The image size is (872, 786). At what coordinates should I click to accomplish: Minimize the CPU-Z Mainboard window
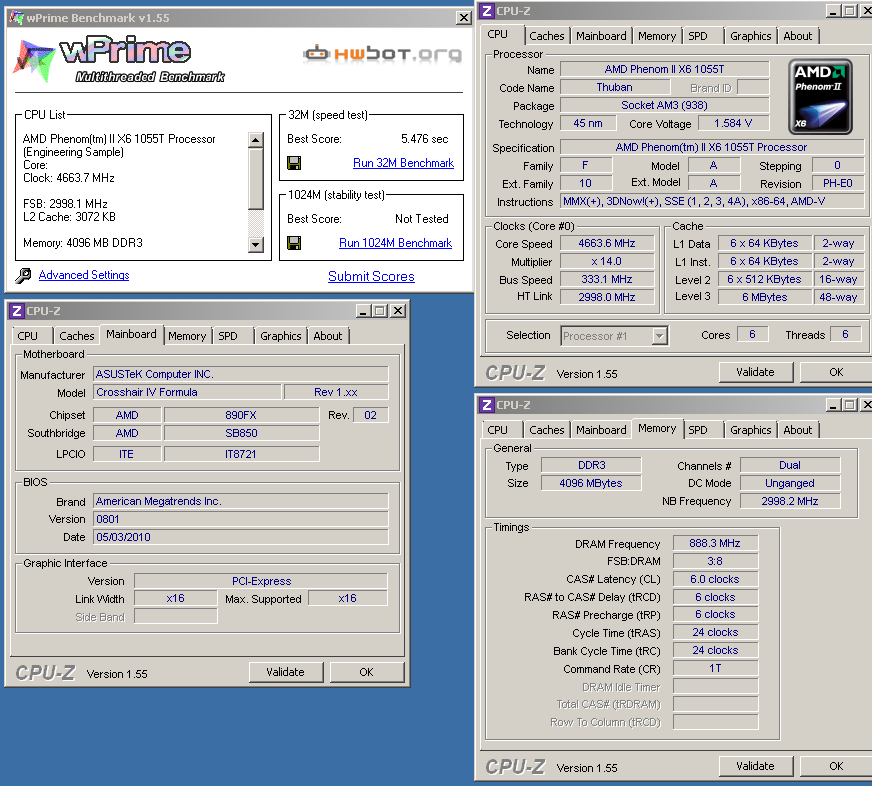[363, 311]
